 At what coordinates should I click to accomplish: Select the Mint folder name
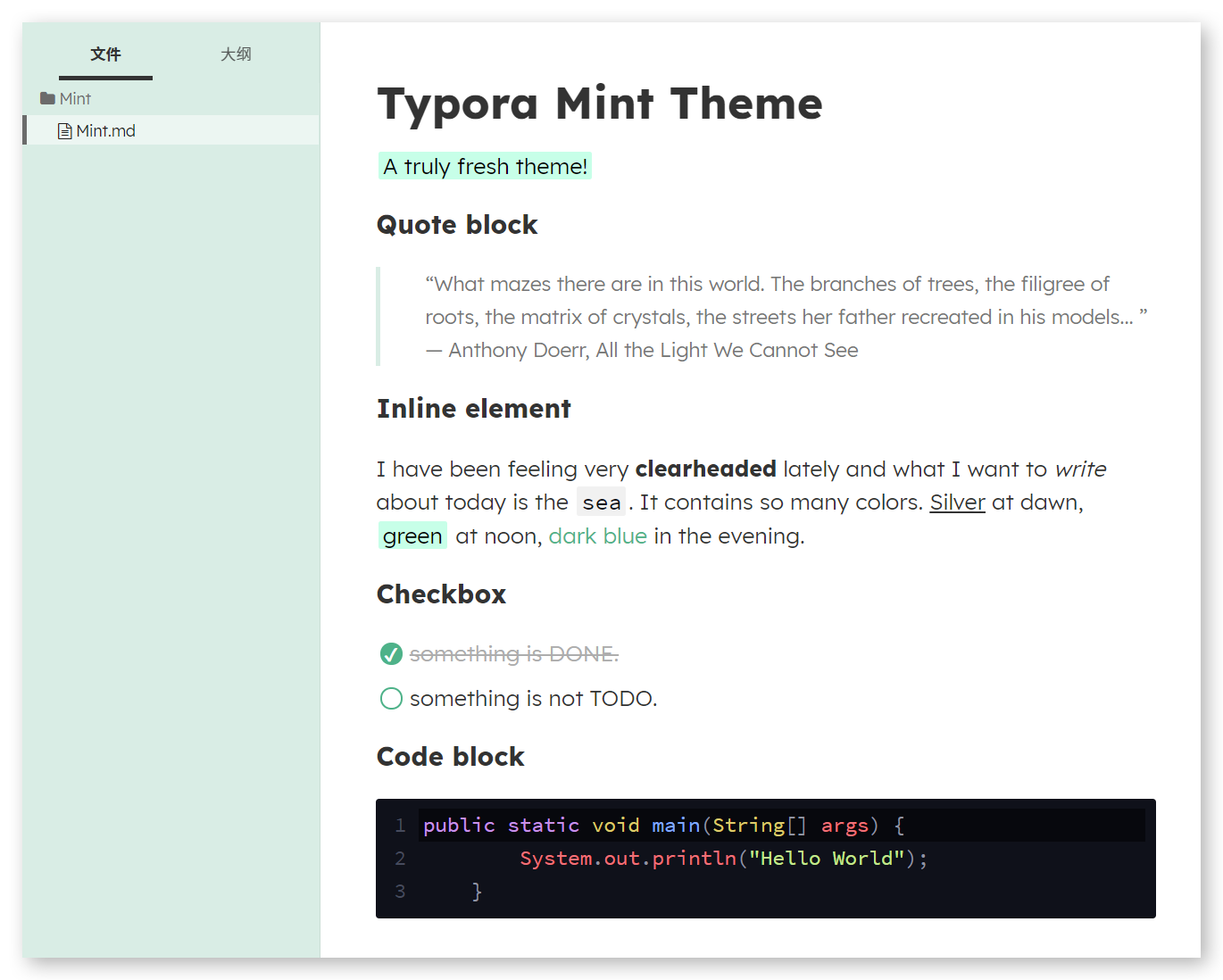pos(75,98)
